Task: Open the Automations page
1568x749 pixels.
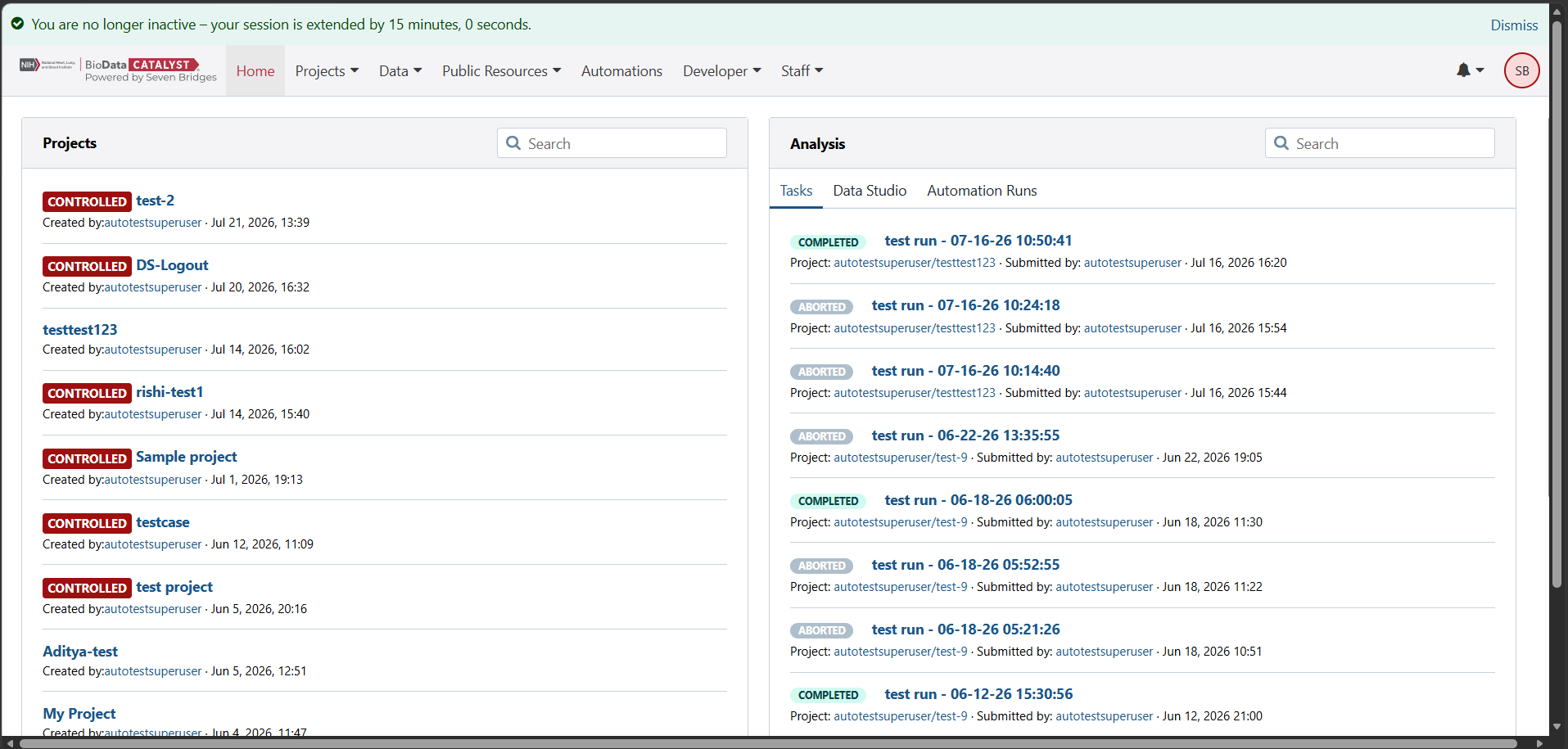Action: (x=621, y=71)
